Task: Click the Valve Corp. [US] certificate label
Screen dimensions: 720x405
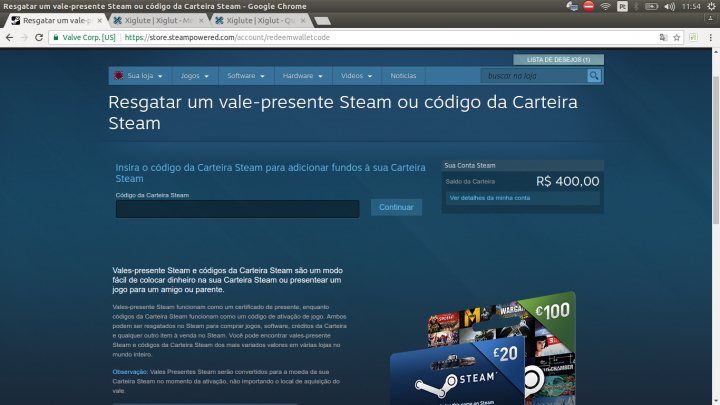Action: click(x=89, y=38)
